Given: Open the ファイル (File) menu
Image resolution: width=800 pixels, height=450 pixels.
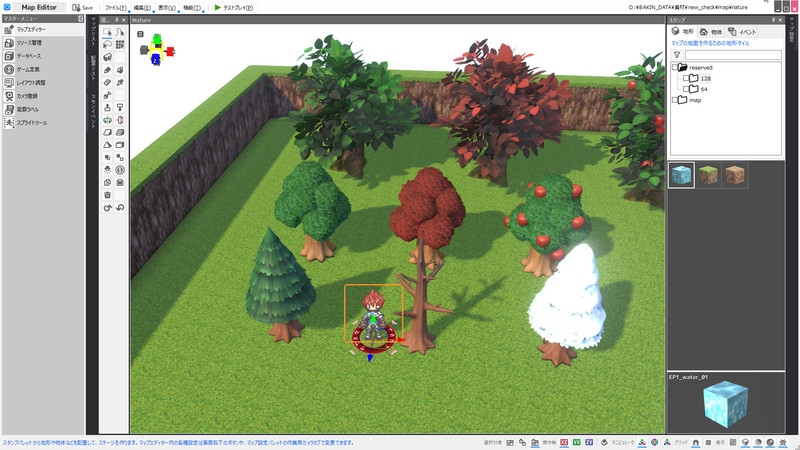Looking at the screenshot, I should click(115, 7).
